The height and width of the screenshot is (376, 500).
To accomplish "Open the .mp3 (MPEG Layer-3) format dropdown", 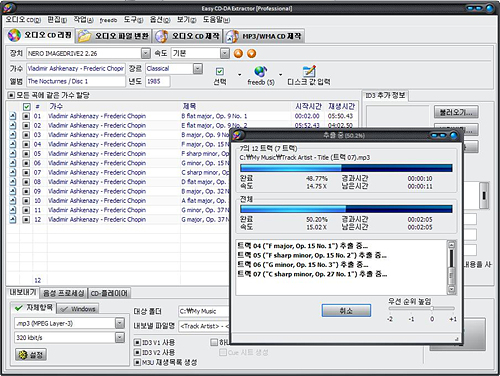I will tap(120, 323).
